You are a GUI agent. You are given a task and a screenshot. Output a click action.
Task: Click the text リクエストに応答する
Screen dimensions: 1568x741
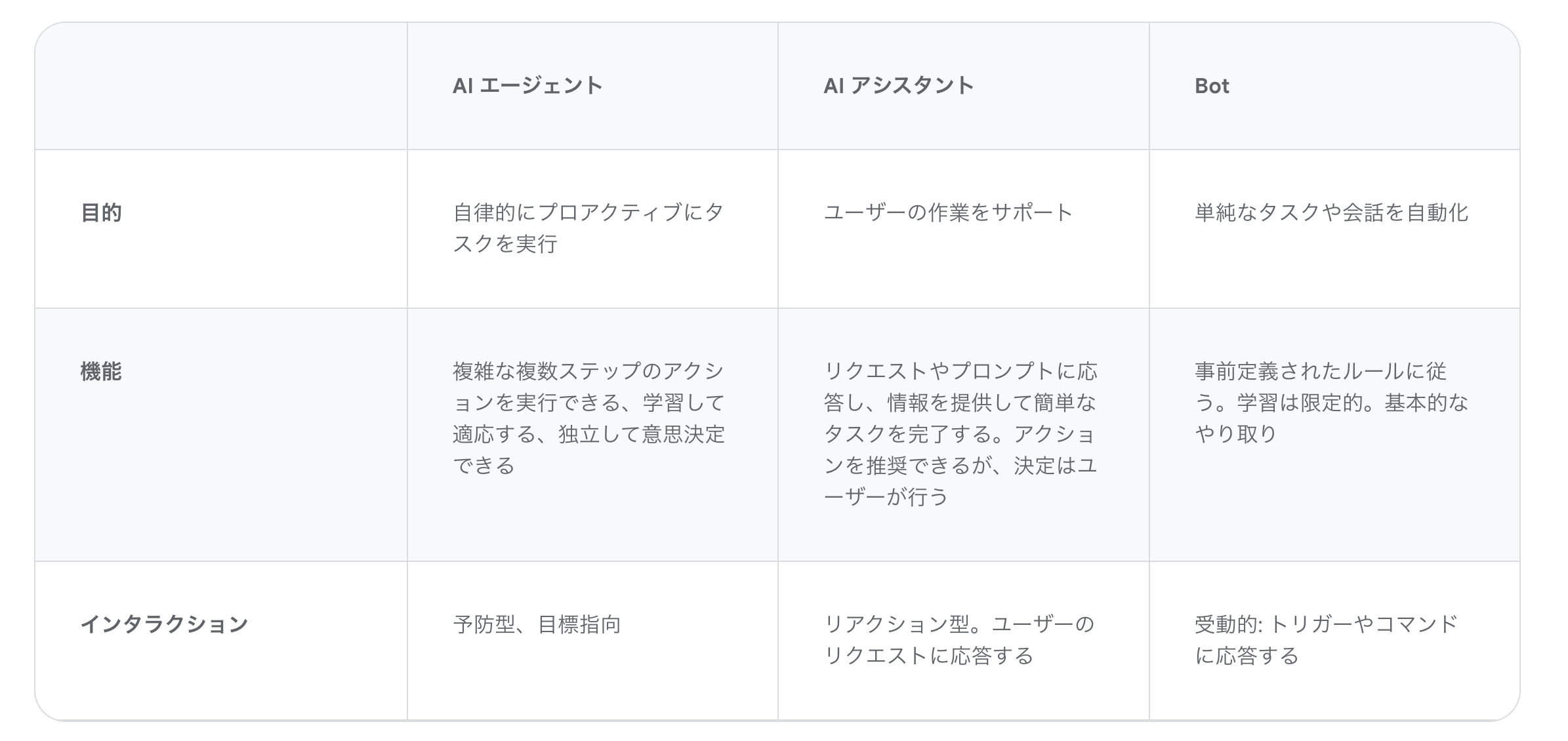[x=928, y=655]
